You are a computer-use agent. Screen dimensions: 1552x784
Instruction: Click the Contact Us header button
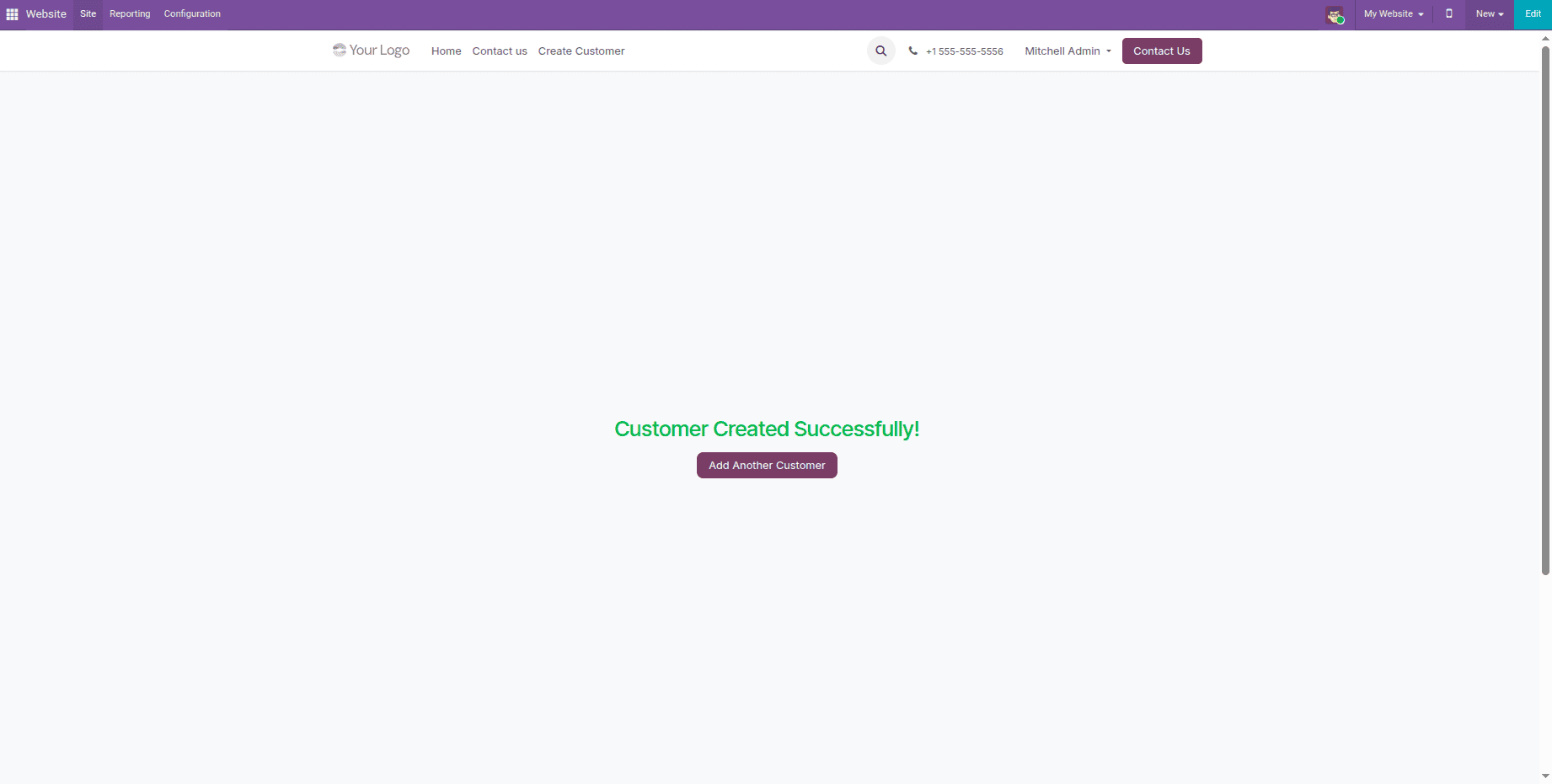tap(1161, 51)
